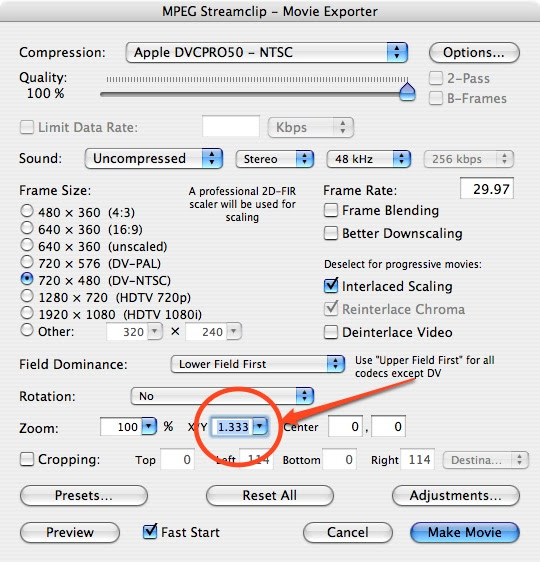The width and height of the screenshot is (540, 562).
Task: Select the 720 × 480 (DV-NTSC) frame size
Action: click(27, 278)
